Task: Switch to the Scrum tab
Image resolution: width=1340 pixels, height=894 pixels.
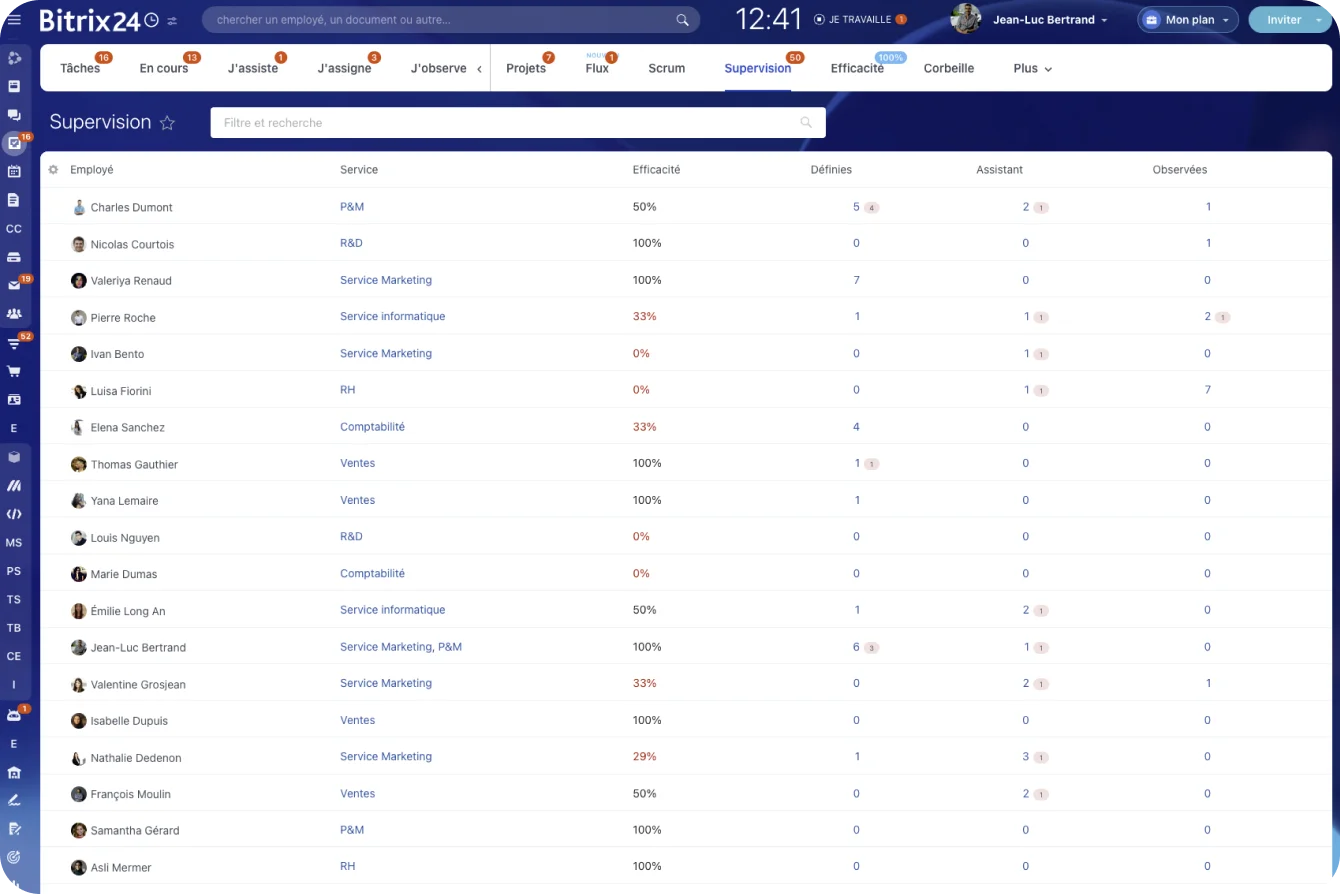Action: 666,68
